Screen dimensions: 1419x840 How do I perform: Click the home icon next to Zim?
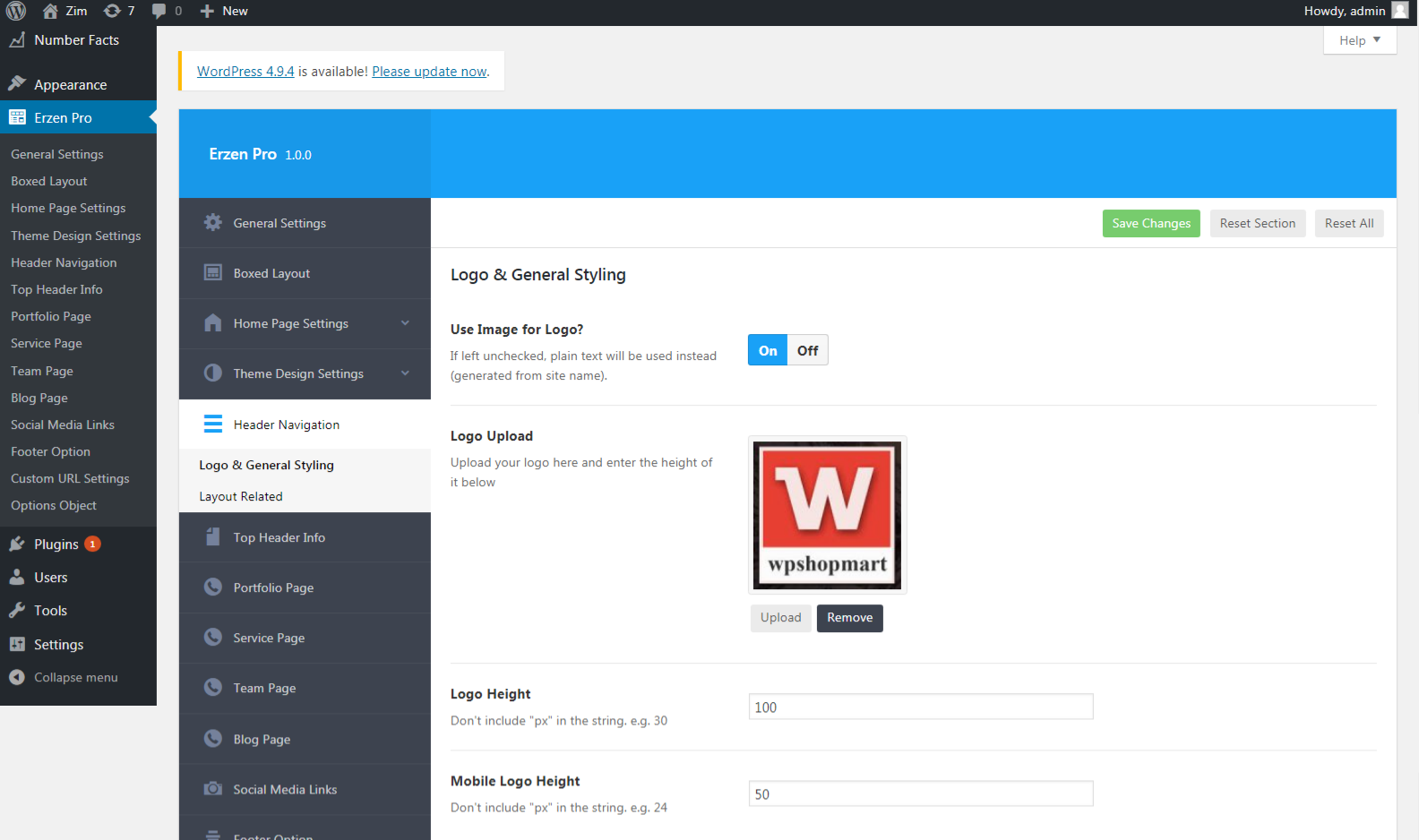[50, 11]
